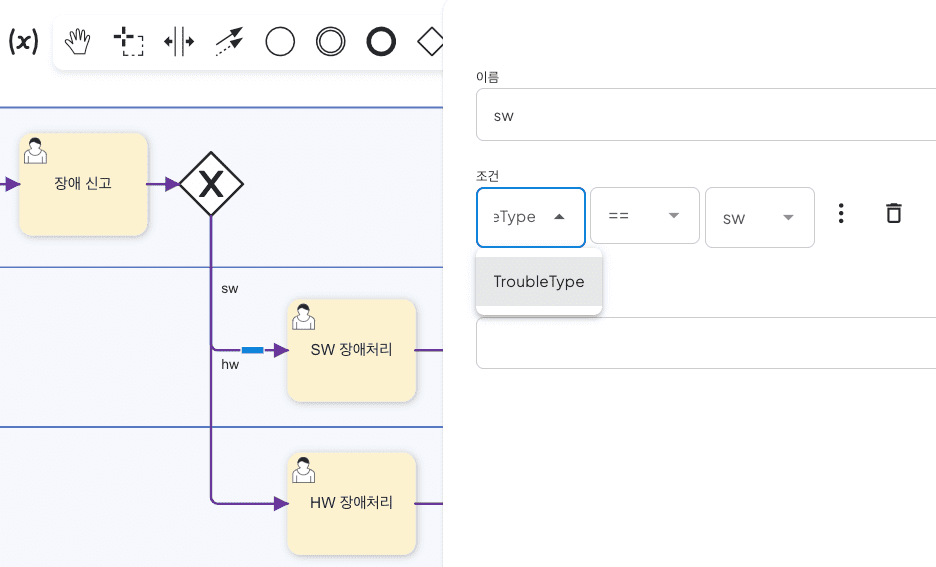Activate the global connect arrow tool
Image resolution: width=936 pixels, height=567 pixels.
point(229,42)
